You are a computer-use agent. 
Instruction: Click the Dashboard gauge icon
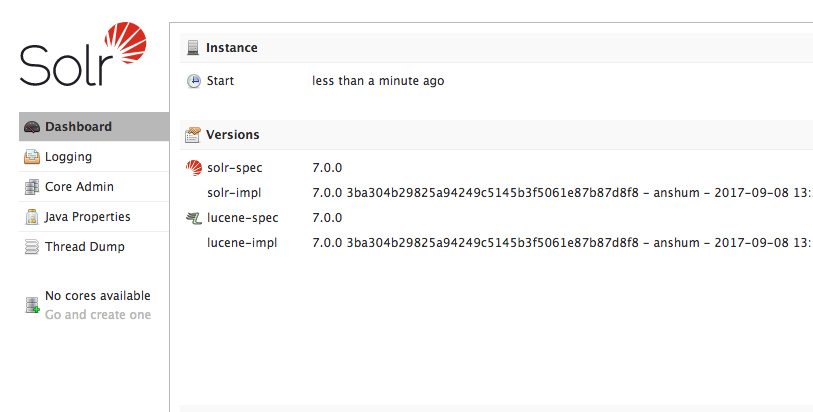(32, 127)
